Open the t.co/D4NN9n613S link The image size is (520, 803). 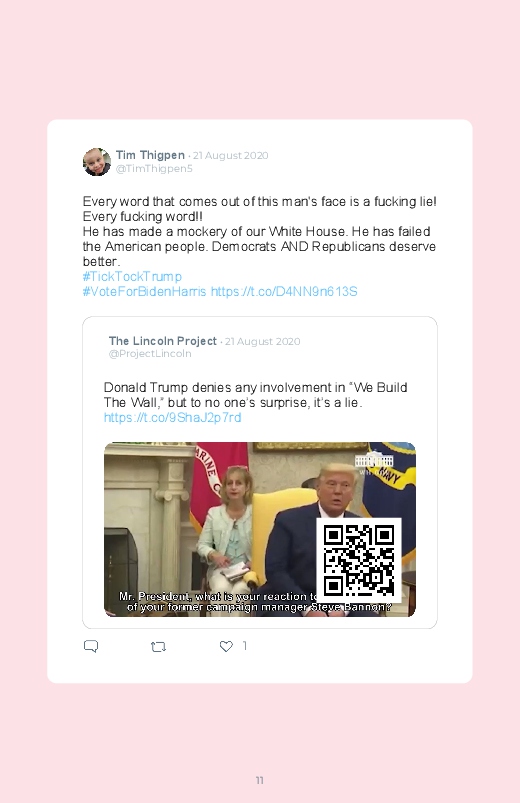point(284,291)
